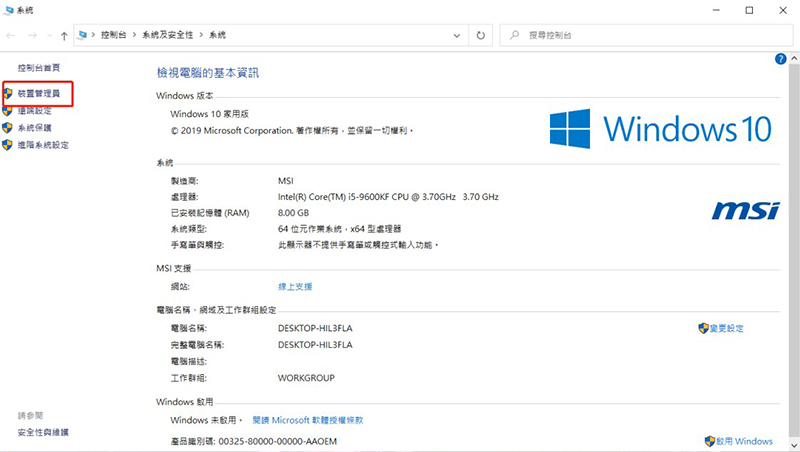Click the shield icon beside 裝置管理員
Image resolution: width=800 pixels, height=452 pixels.
8,93
